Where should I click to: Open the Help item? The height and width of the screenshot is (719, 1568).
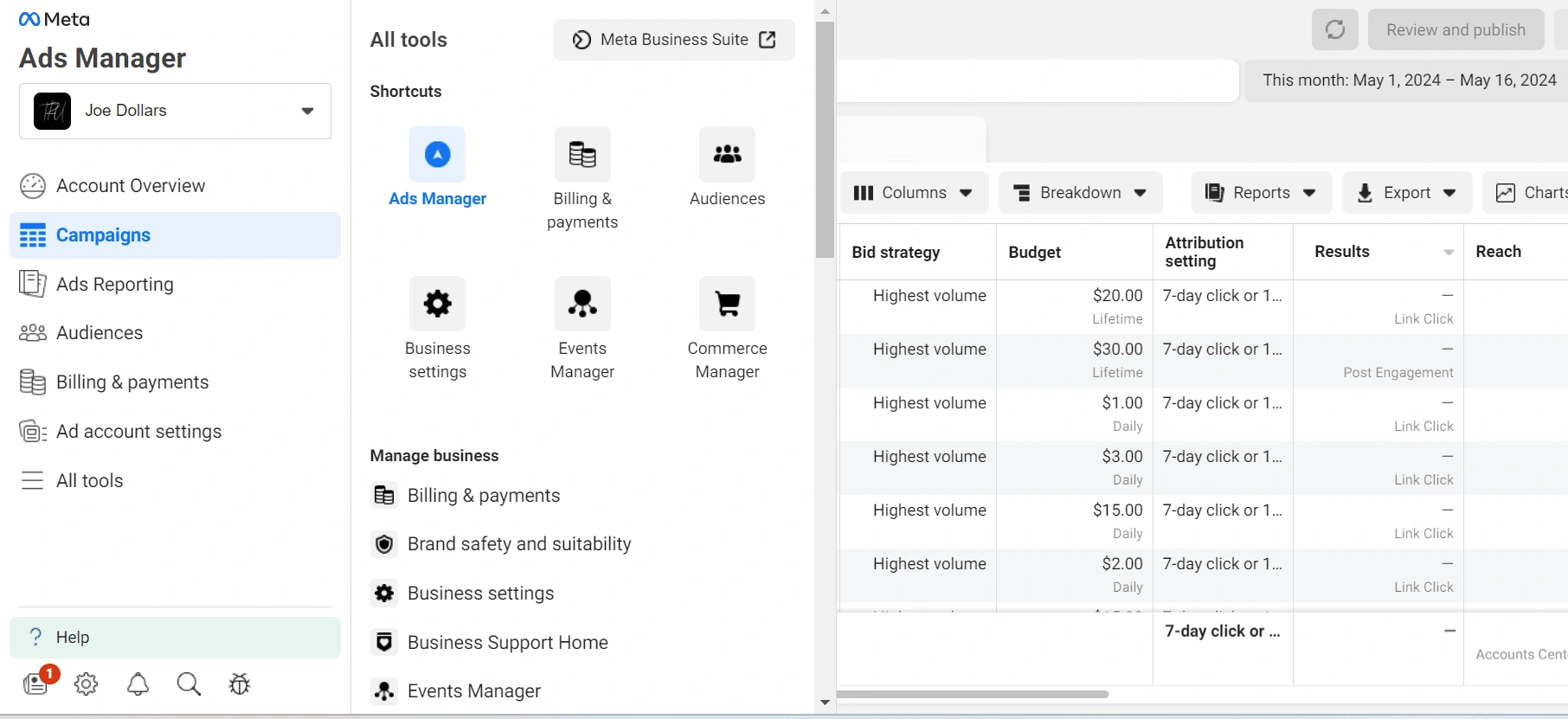point(175,638)
